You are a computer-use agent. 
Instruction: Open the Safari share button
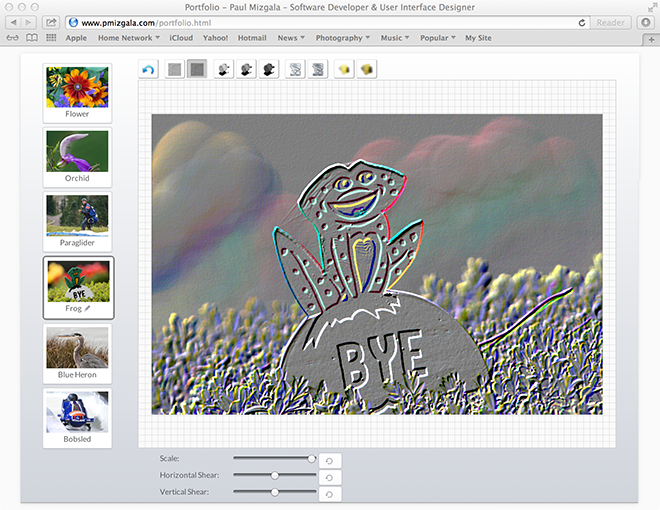[x=51, y=22]
